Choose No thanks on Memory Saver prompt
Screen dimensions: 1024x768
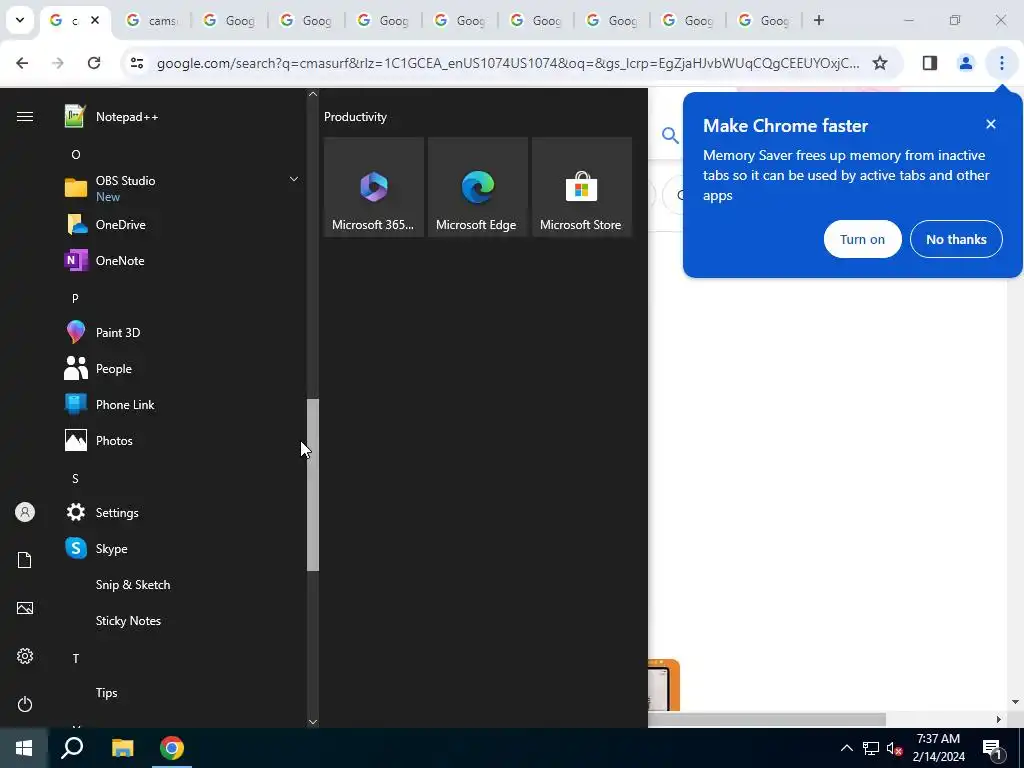coord(956,239)
